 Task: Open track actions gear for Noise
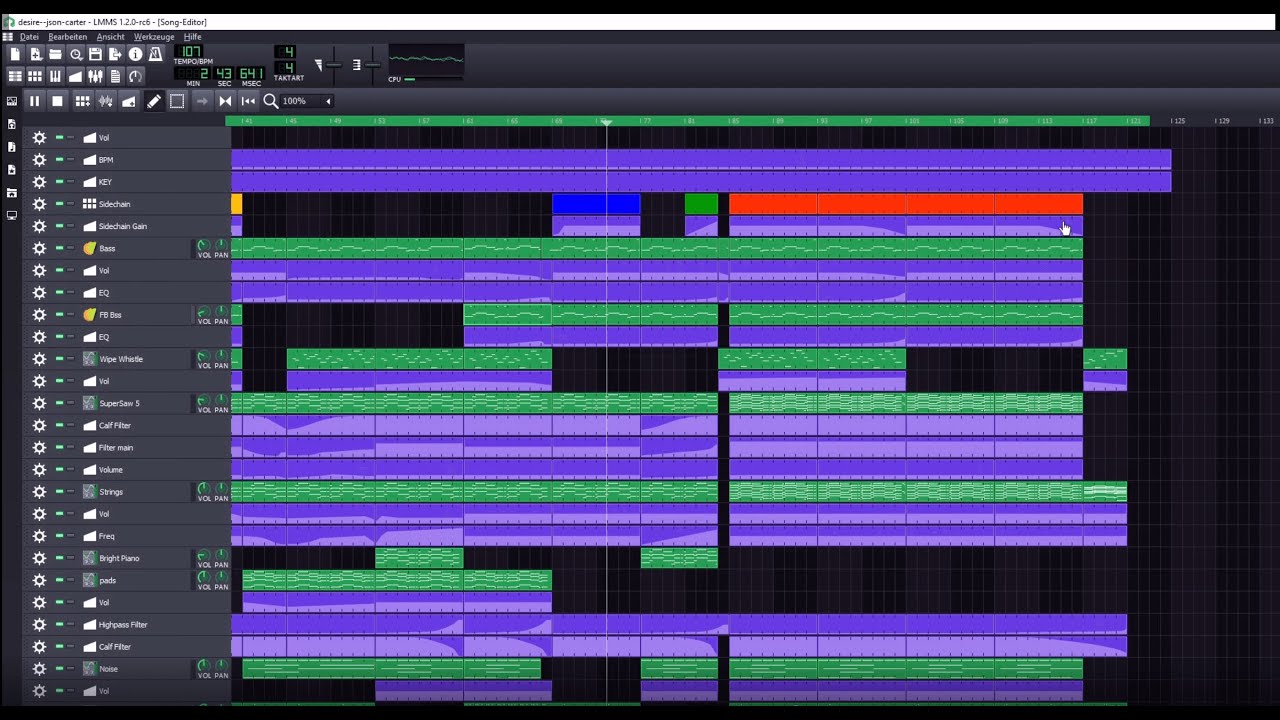(x=39, y=669)
